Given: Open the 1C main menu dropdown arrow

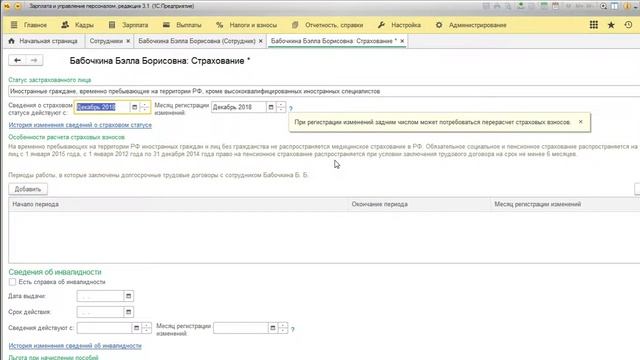Looking at the screenshot, I should tap(18, 6).
